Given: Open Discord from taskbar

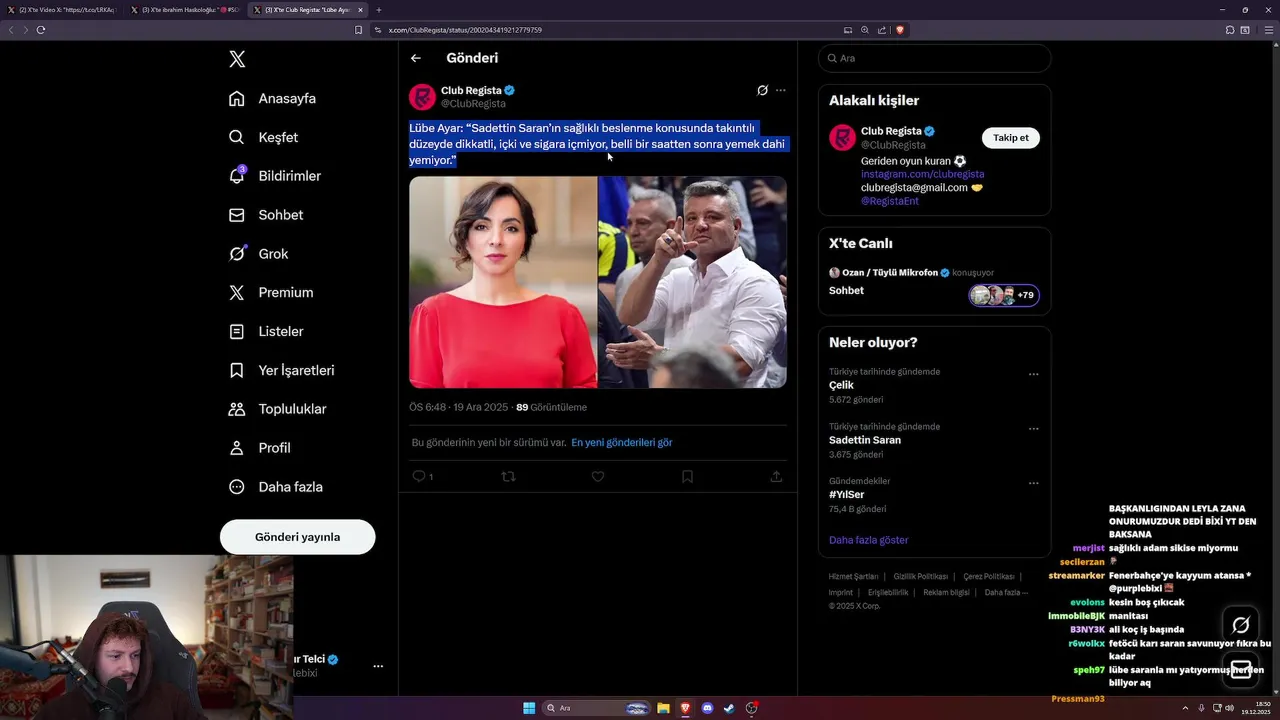Looking at the screenshot, I should [708, 708].
